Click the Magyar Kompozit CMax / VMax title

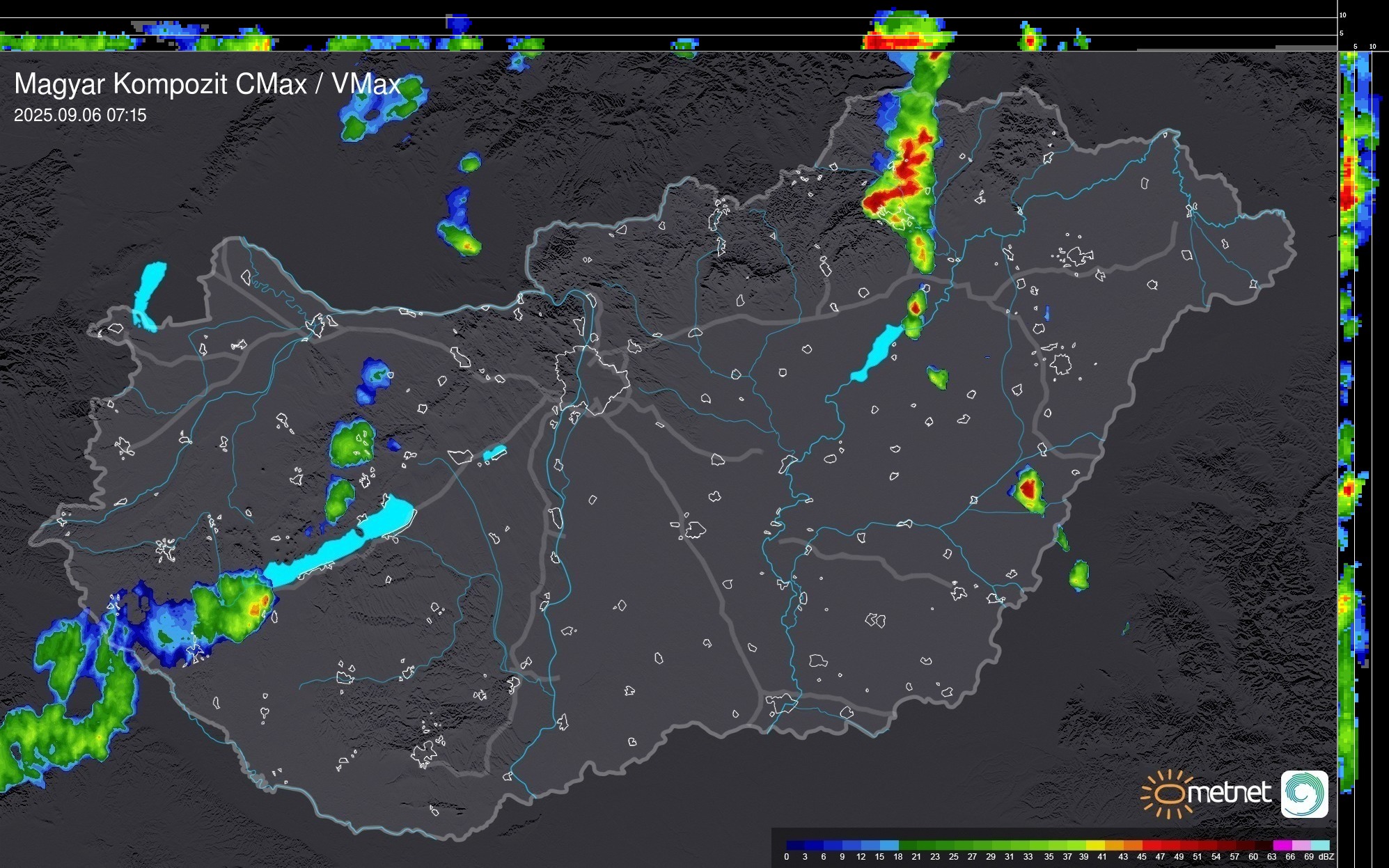pos(207,84)
